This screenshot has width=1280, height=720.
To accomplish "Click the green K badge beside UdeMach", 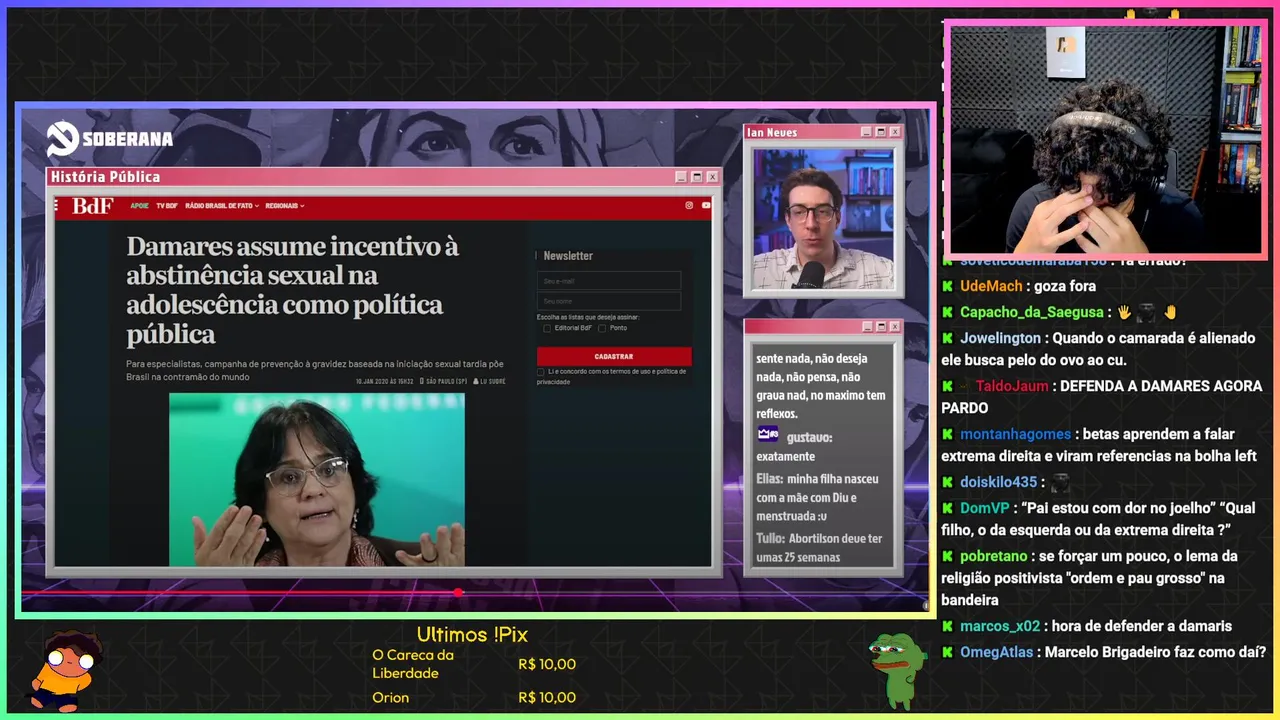I will tap(947, 287).
